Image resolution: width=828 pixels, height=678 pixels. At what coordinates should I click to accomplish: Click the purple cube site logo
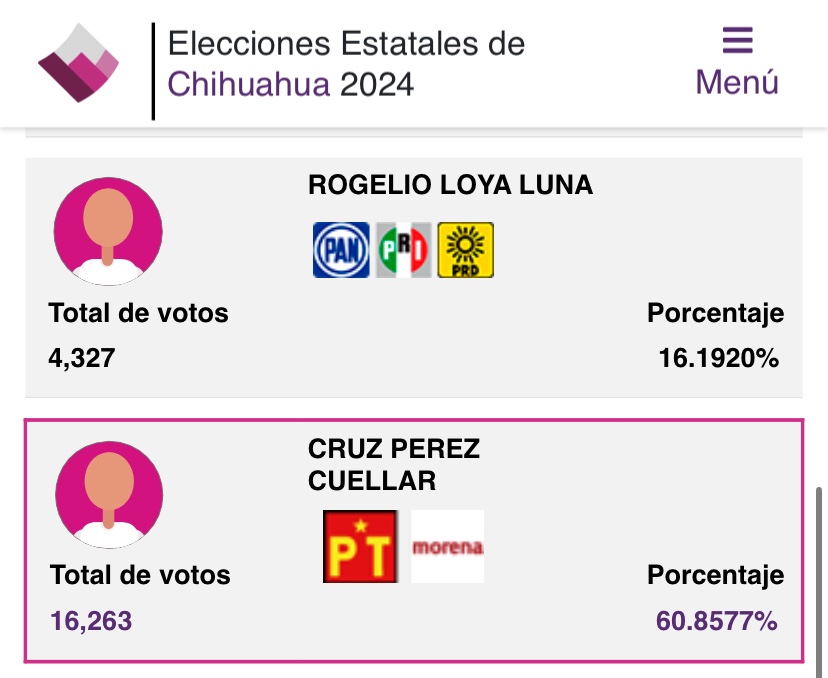tap(78, 62)
